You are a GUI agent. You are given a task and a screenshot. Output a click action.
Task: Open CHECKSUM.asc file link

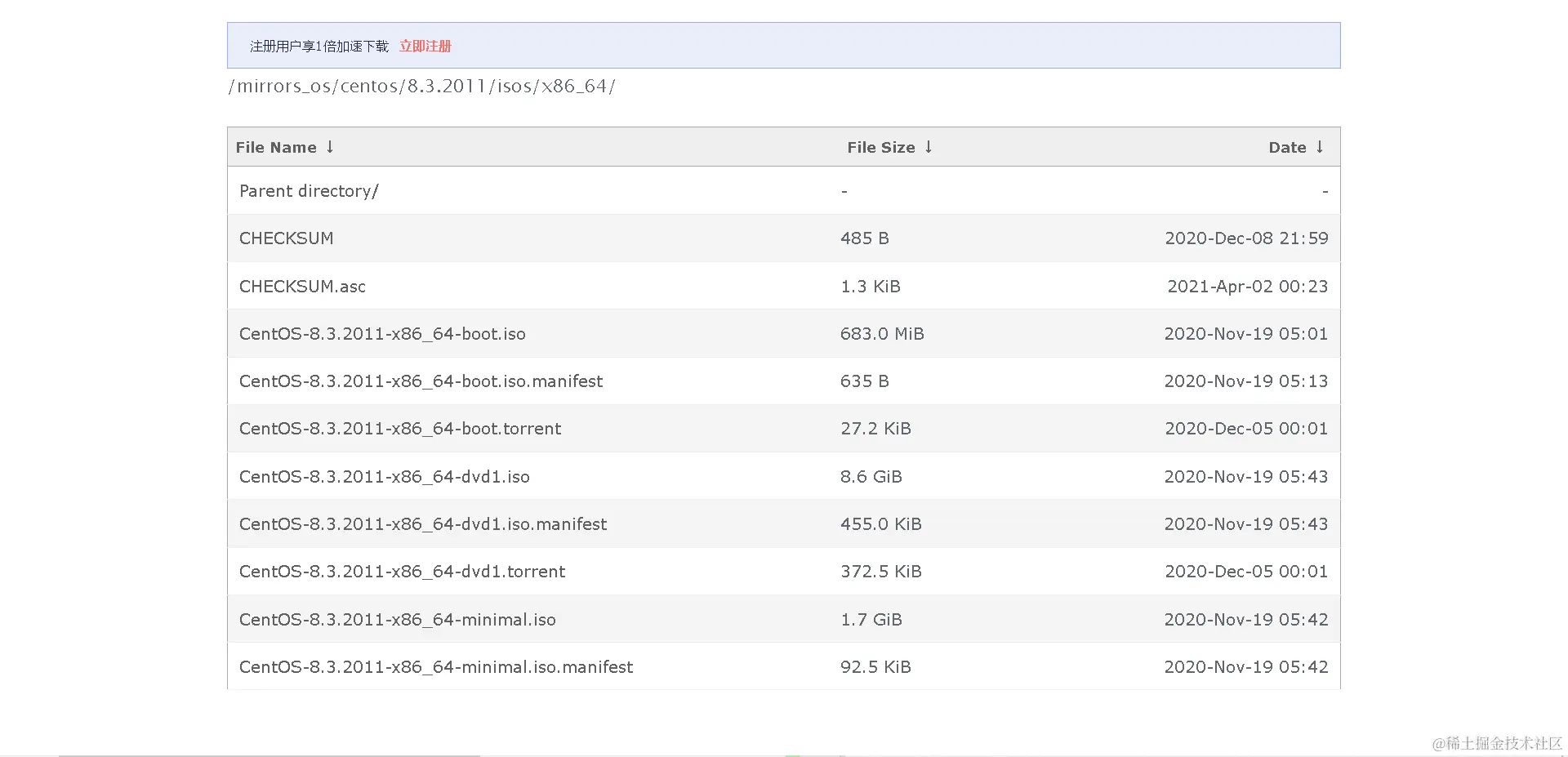coord(302,287)
